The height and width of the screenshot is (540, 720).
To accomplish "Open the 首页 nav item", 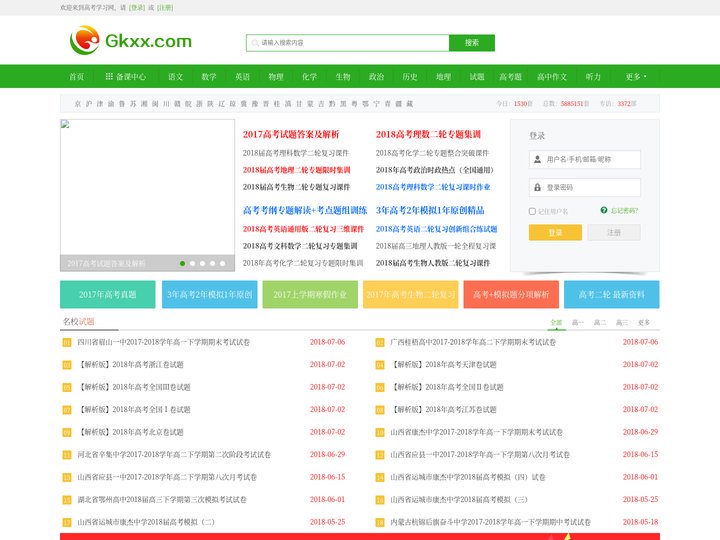I will click(x=77, y=77).
